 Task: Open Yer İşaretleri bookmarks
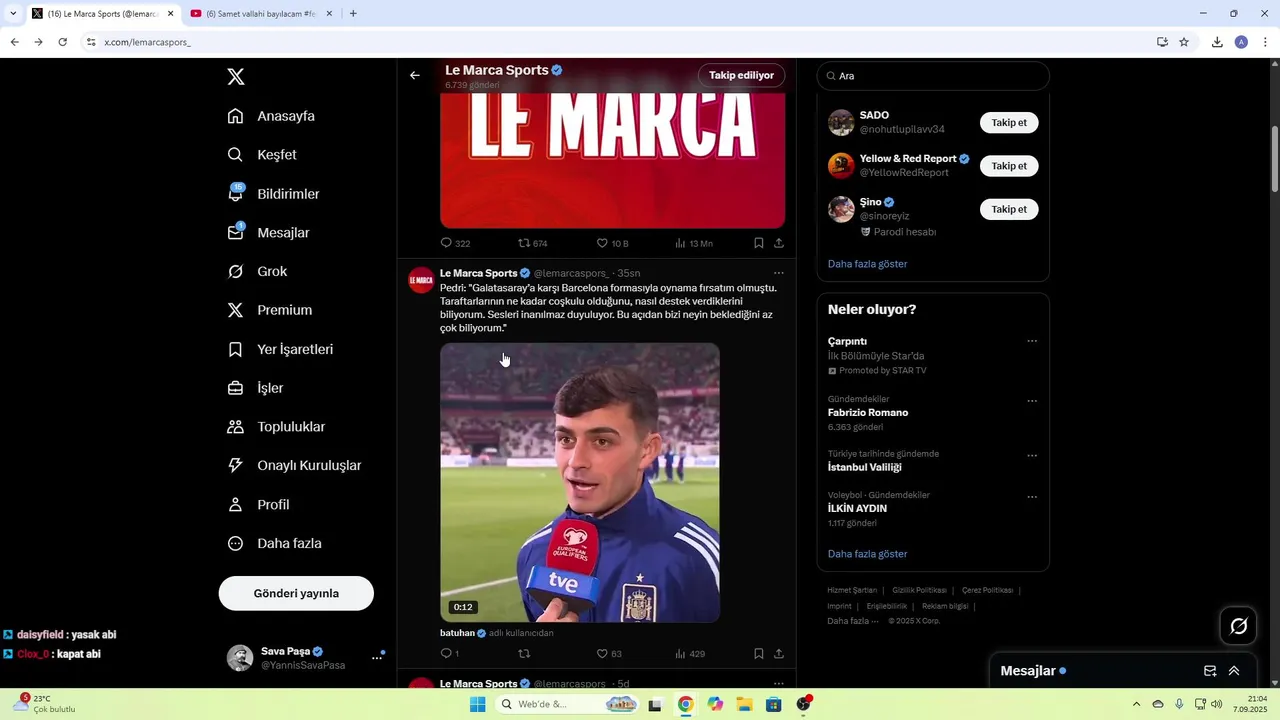click(280, 349)
